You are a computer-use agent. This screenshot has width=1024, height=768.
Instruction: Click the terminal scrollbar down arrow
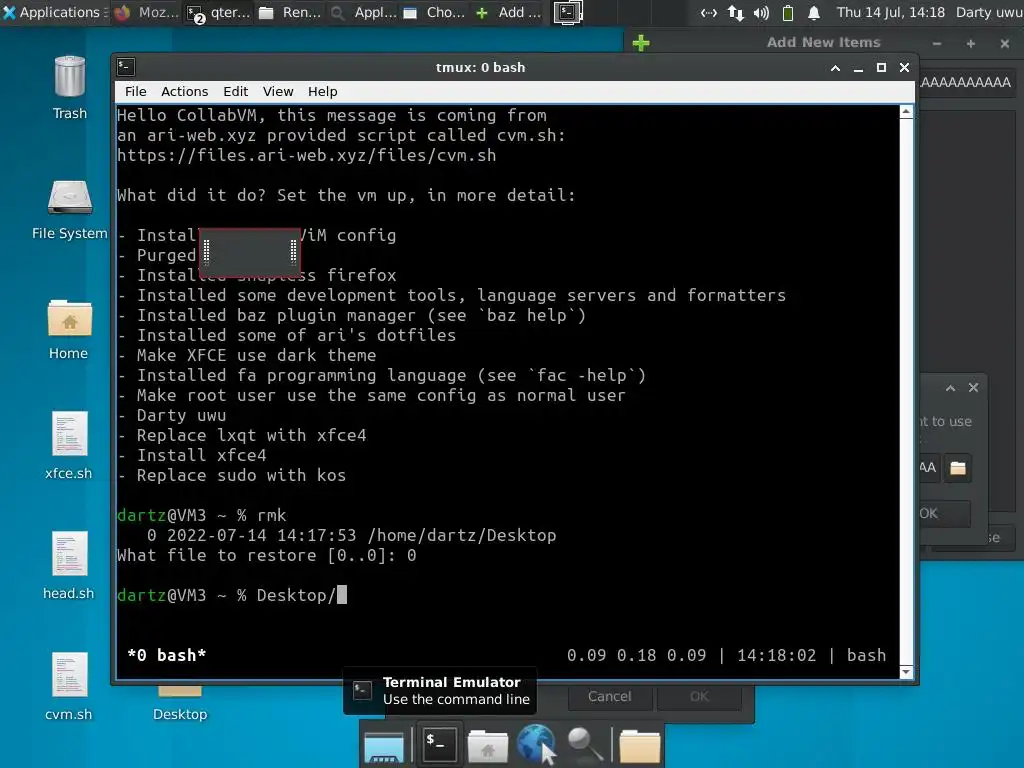pyautogui.click(x=906, y=671)
